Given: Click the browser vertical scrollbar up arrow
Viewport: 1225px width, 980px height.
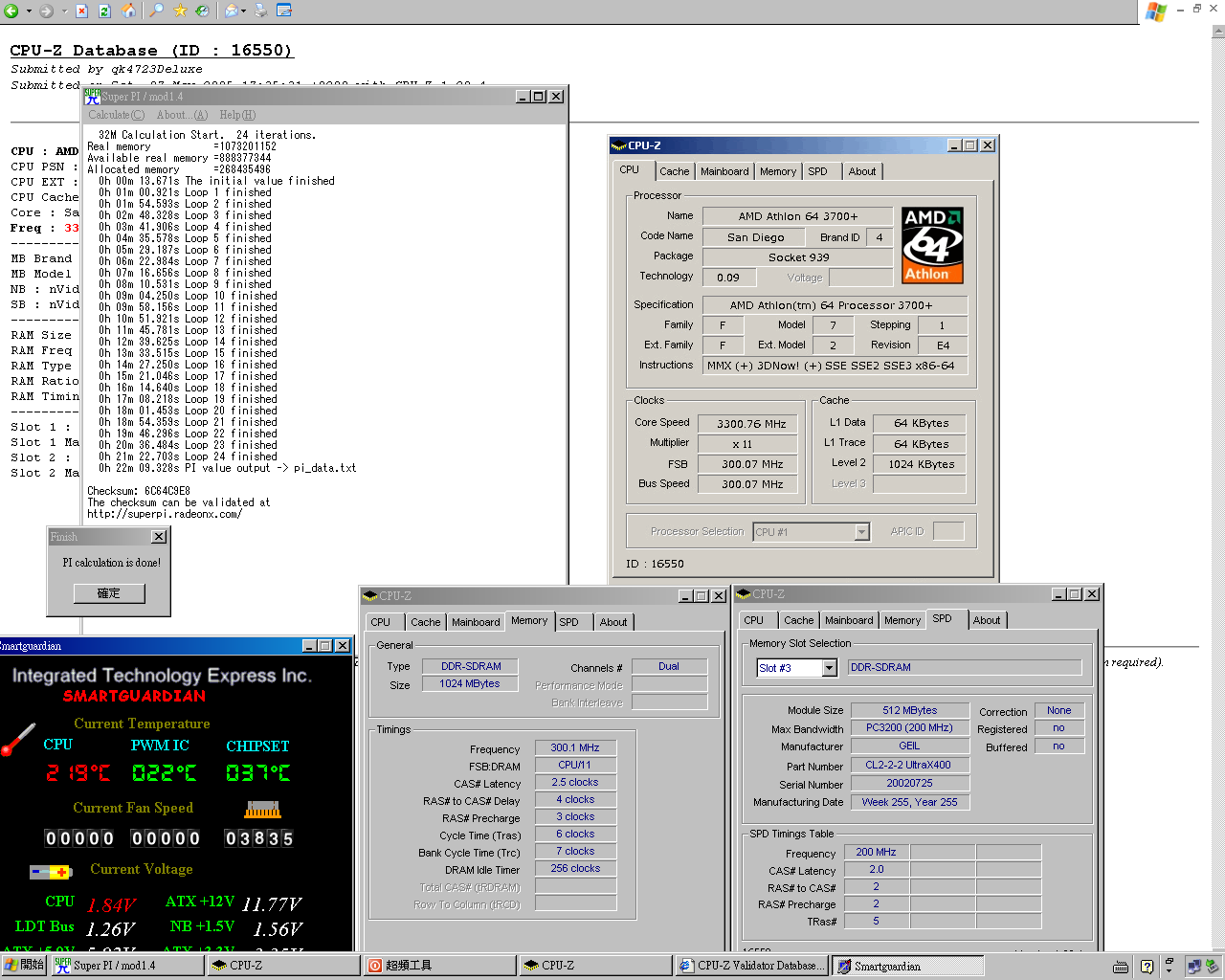Looking at the screenshot, I should tap(1217, 32).
